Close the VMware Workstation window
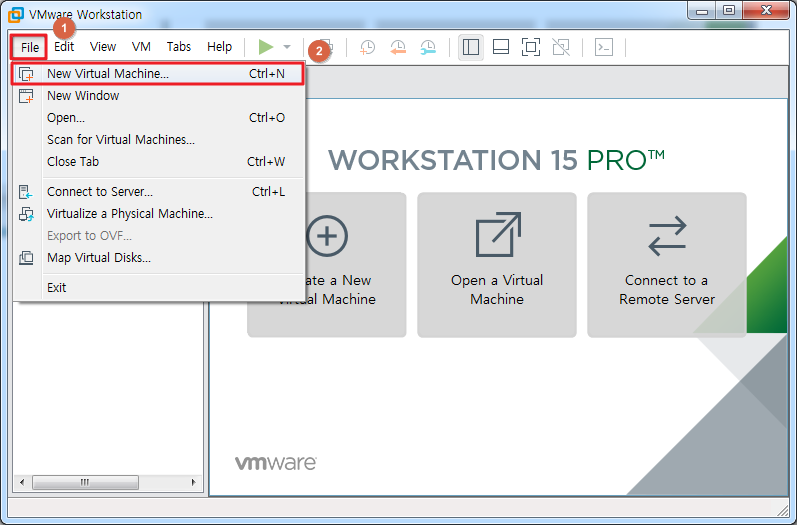The width and height of the screenshot is (797, 525). pyautogui.click(x=767, y=11)
